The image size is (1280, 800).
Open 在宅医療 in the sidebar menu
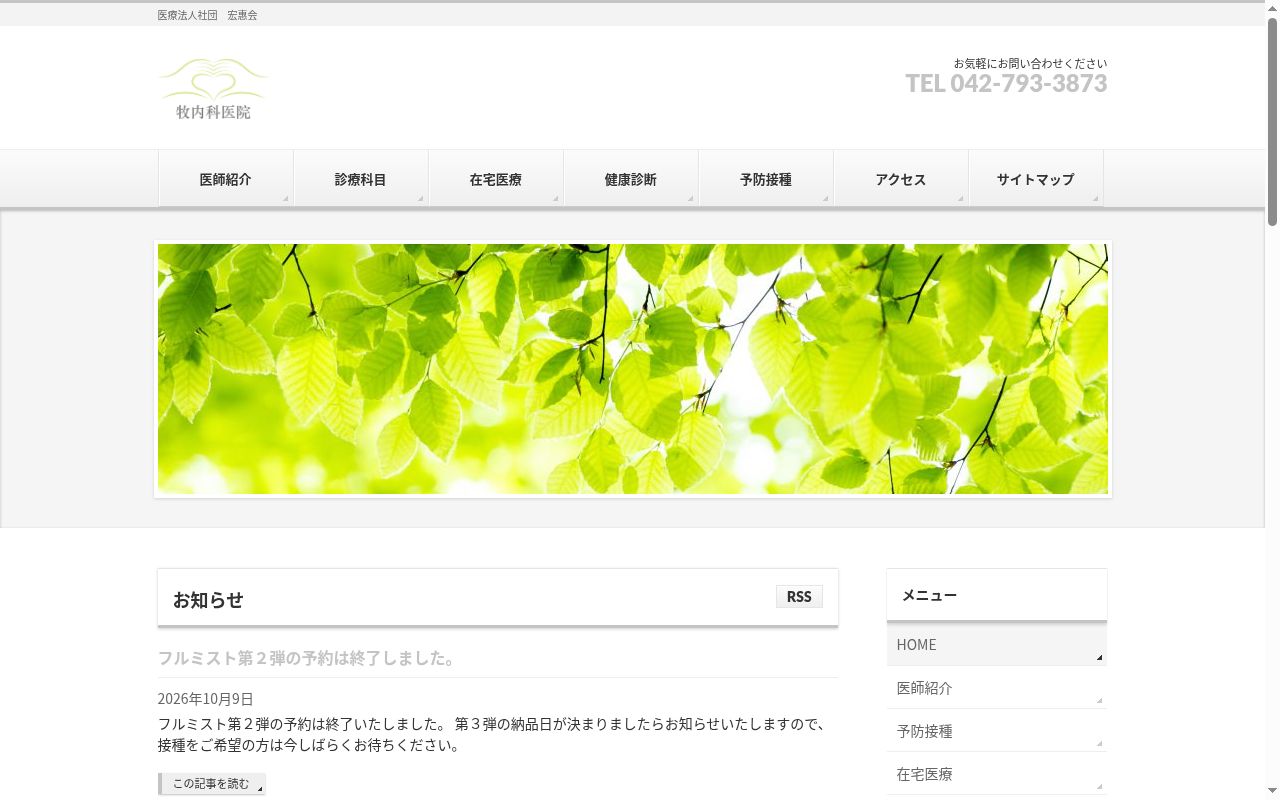[996, 774]
